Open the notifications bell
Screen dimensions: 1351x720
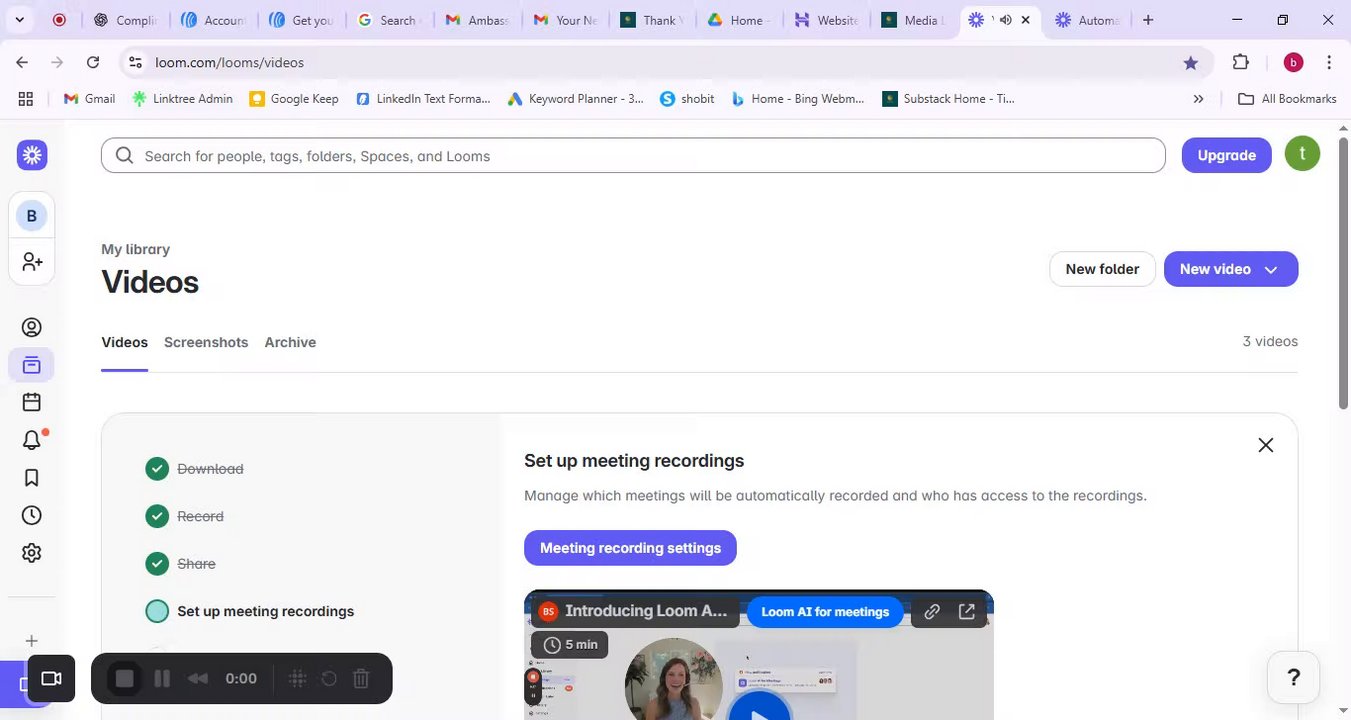(32, 440)
